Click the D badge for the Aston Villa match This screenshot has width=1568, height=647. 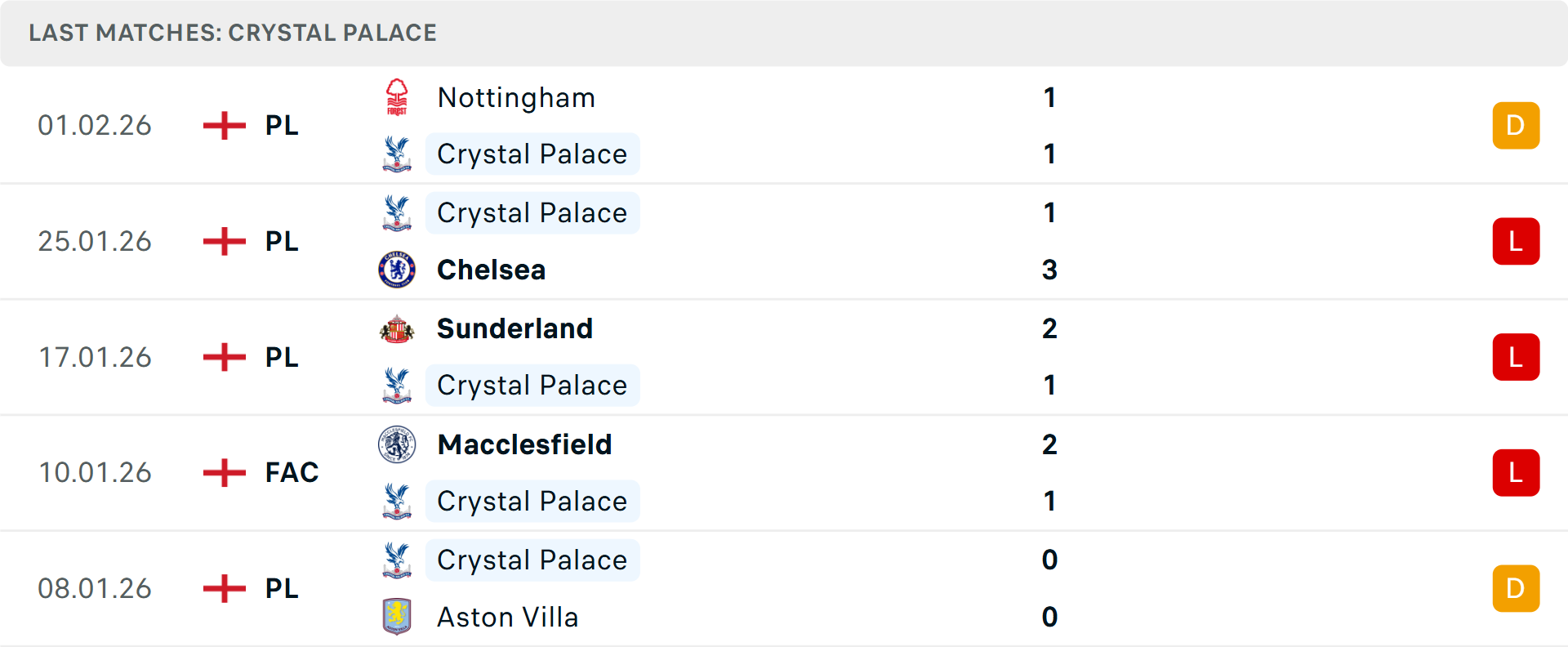tap(1516, 588)
